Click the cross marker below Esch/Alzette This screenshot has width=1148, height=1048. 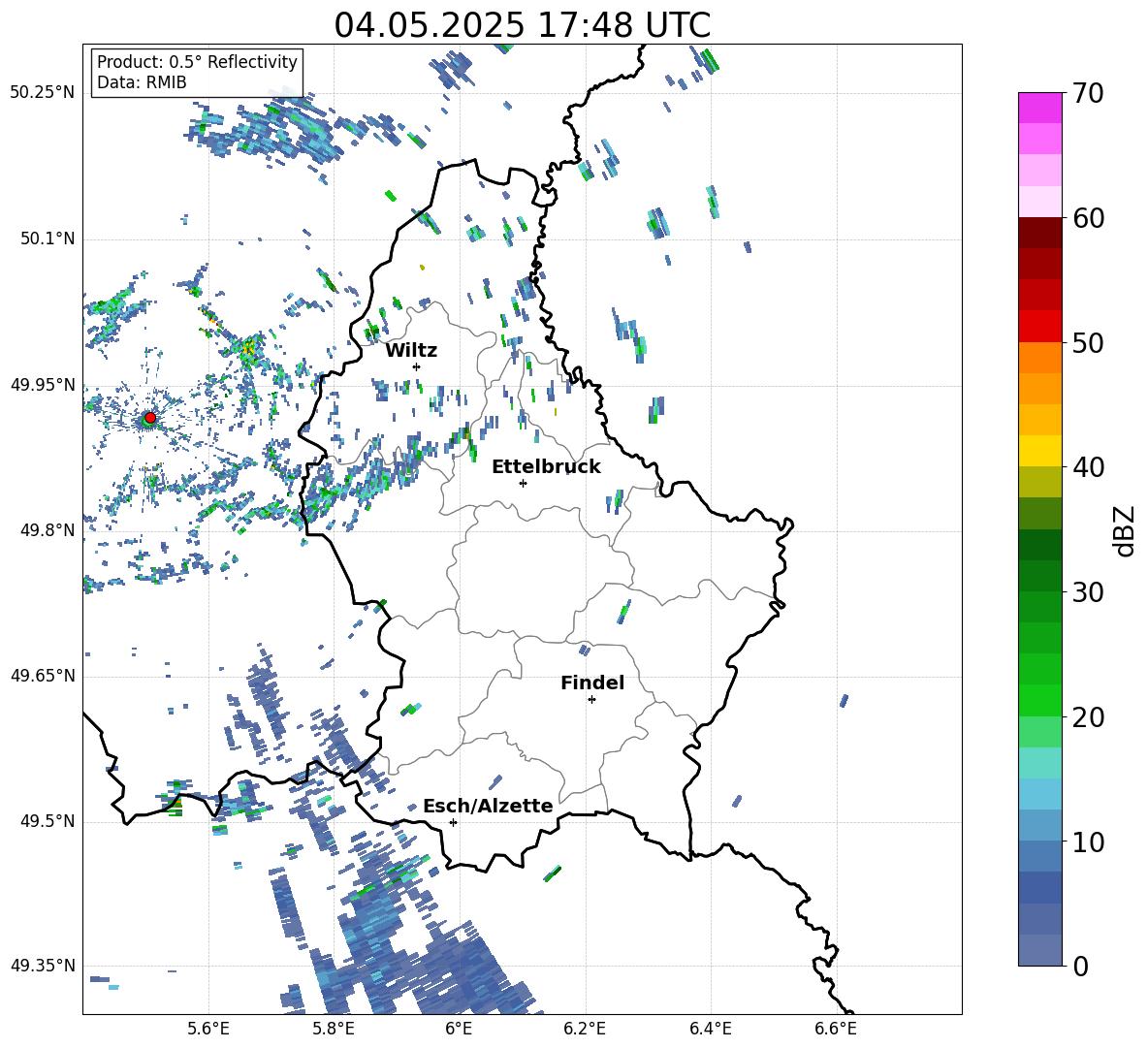coord(453,822)
